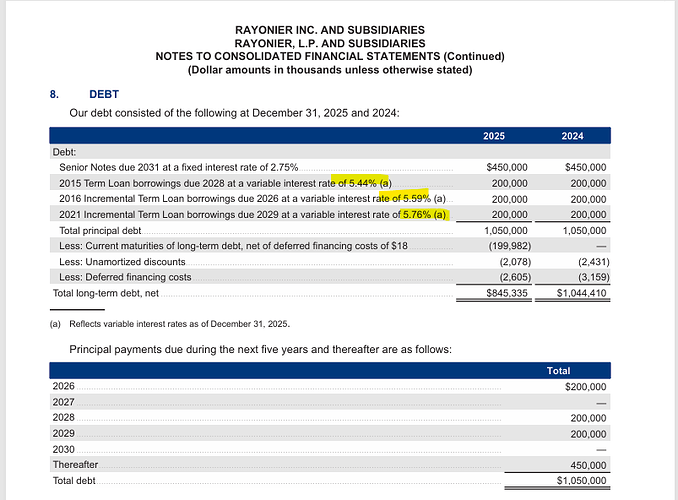Viewport: 678px width, 500px height.
Task: Click the 'Total' column header
Action: click(558, 371)
